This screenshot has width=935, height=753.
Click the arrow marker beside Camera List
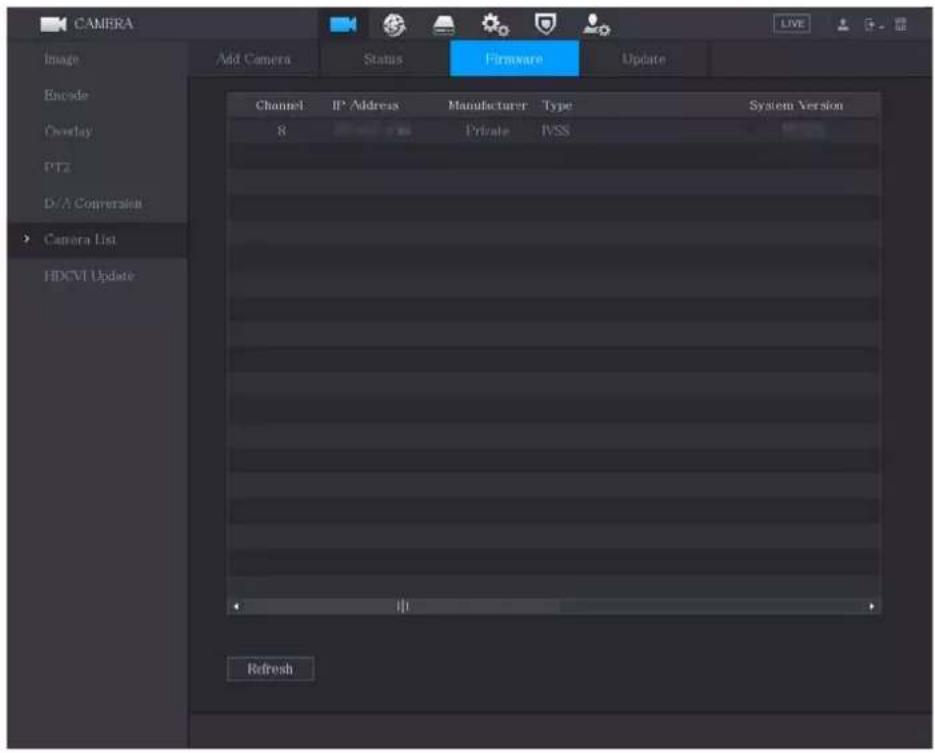(x=26, y=239)
